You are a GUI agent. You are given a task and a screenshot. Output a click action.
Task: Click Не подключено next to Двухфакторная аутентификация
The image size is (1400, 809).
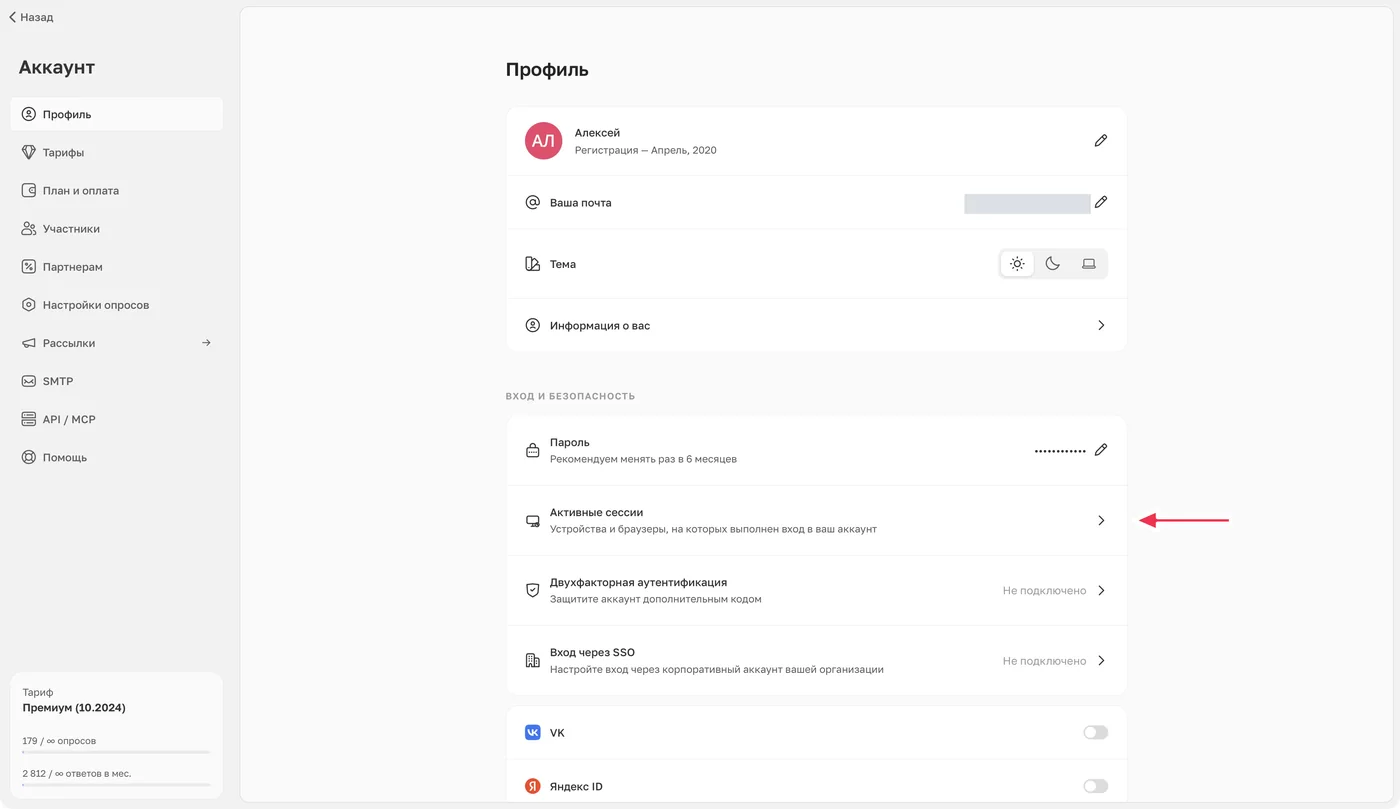tap(1044, 591)
